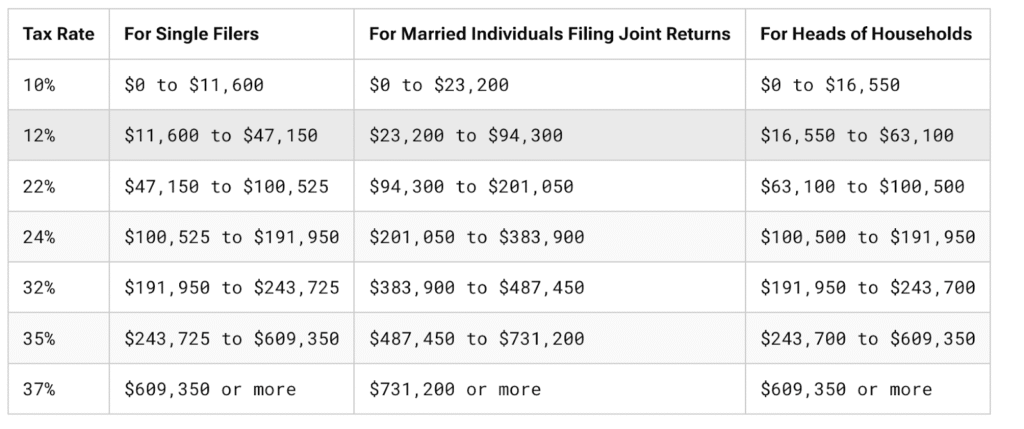Select the 12% tax rate cell
The height and width of the screenshot is (429, 1024).
click(39, 135)
